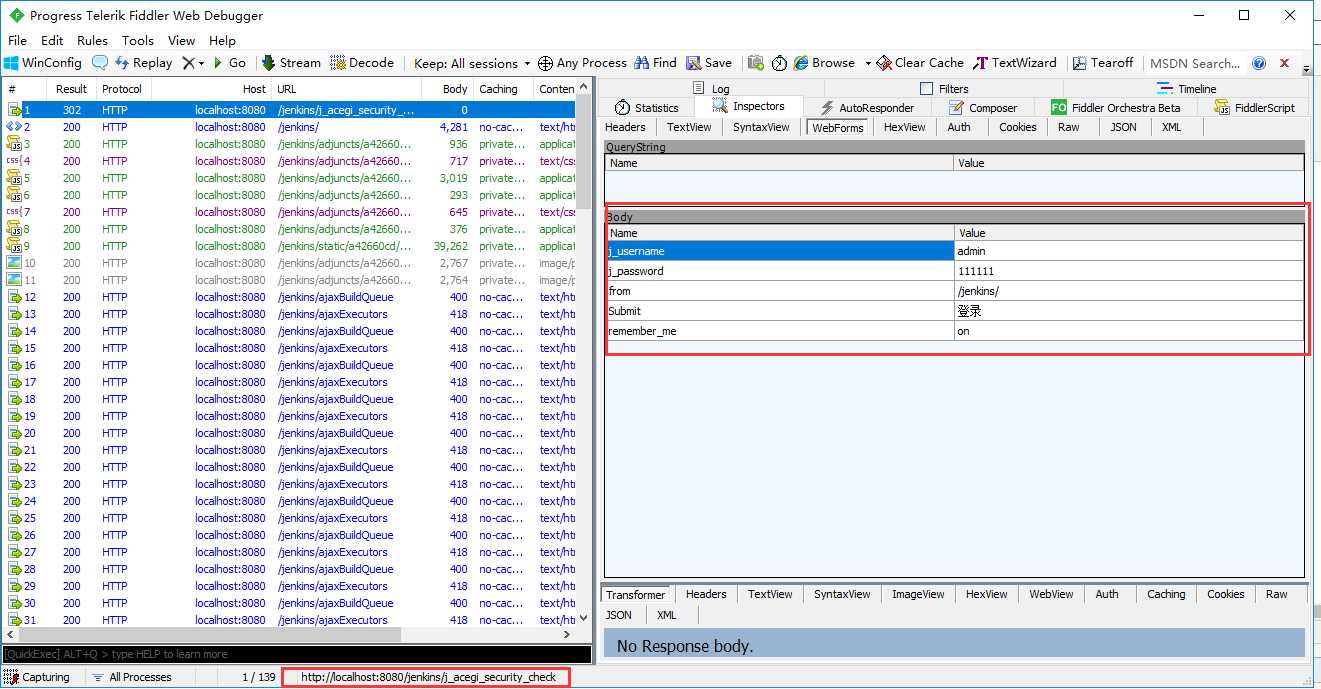Viewport: 1321px width, 689px height.
Task: Open Find sessions dialog
Action: (x=655, y=62)
